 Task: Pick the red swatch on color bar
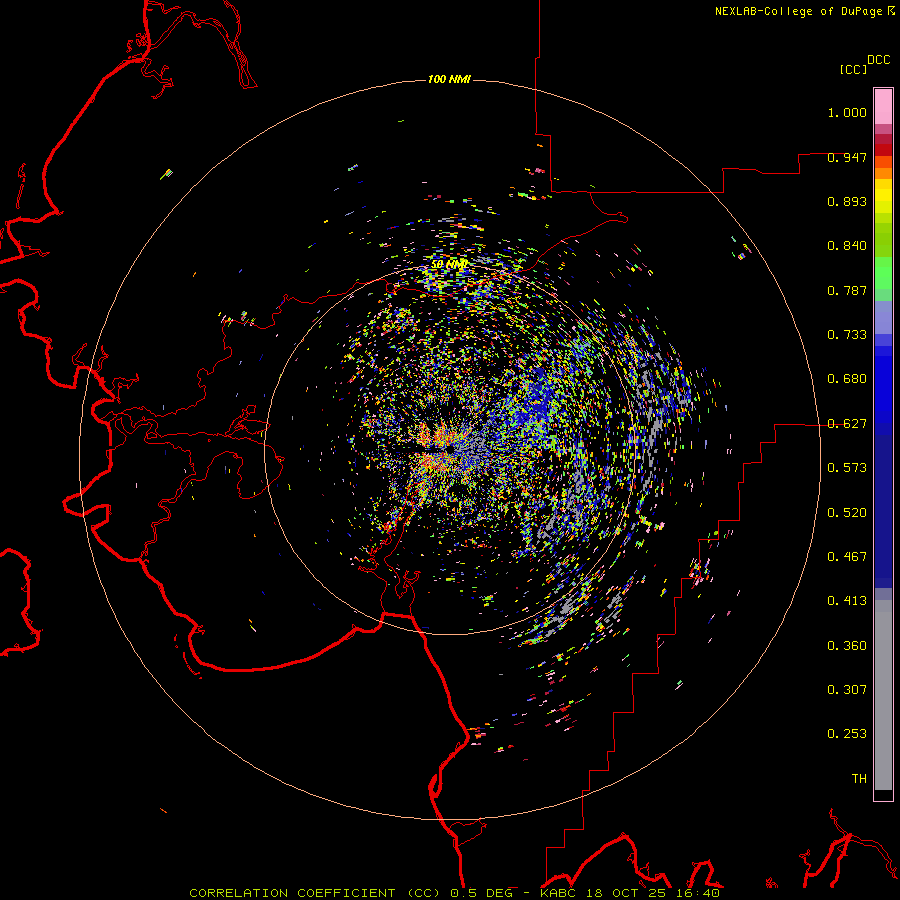(x=883, y=150)
